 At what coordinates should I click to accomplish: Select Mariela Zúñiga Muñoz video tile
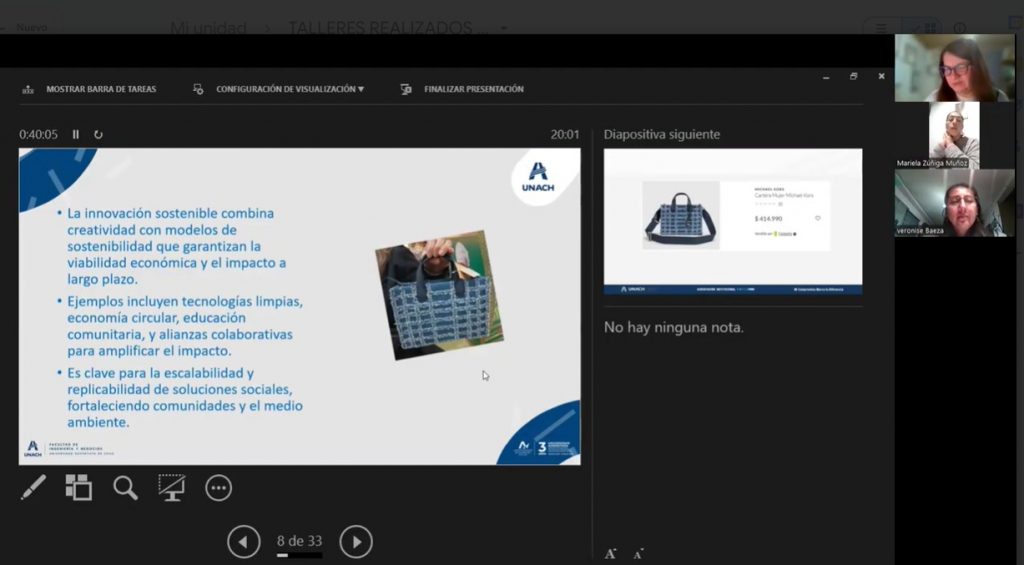tap(953, 133)
